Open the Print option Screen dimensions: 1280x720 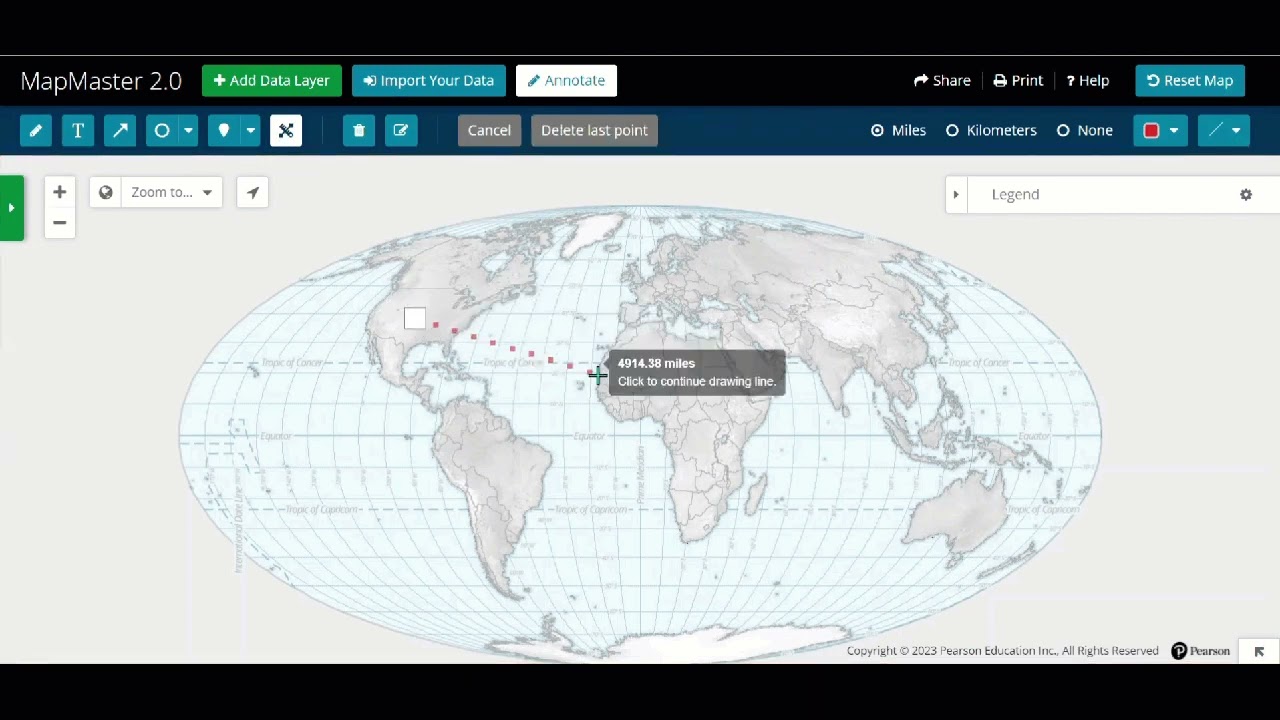tap(1018, 81)
